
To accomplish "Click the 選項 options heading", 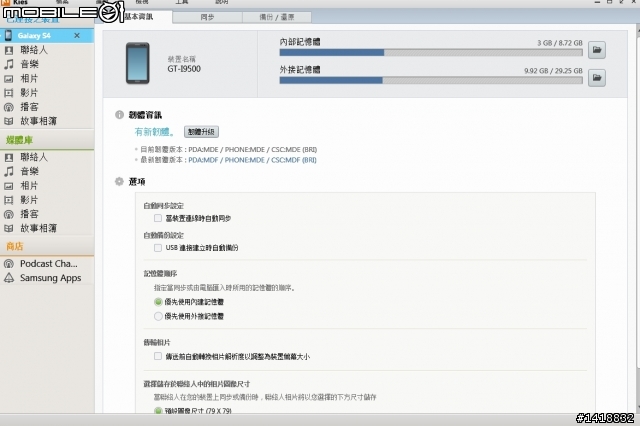I will coord(137,182).
